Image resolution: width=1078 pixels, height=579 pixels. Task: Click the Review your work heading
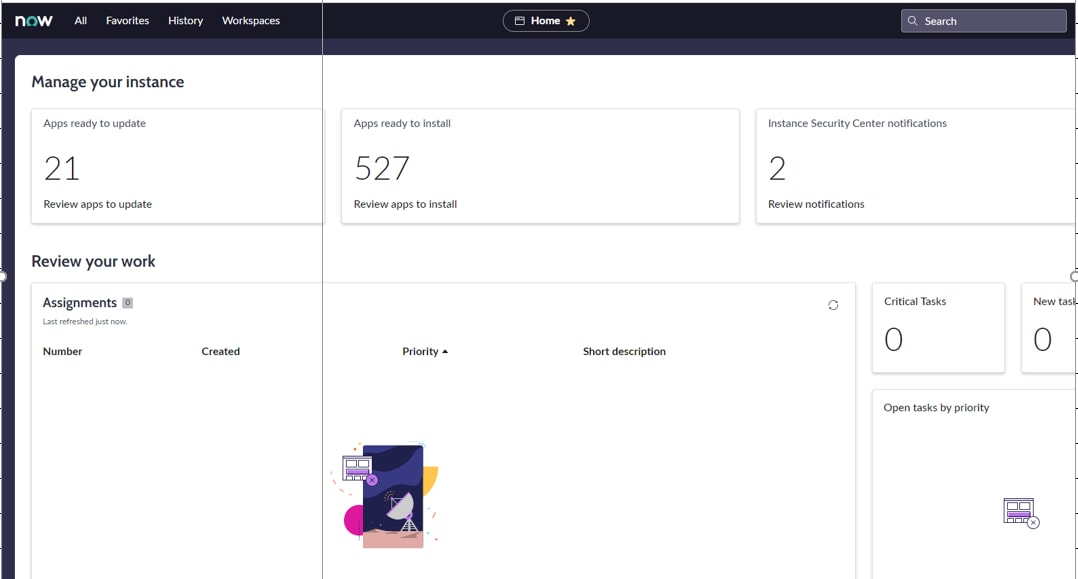click(94, 261)
